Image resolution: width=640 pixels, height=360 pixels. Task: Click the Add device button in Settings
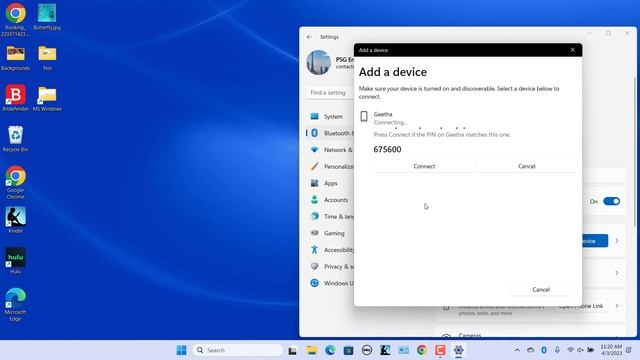pyautogui.click(x=595, y=241)
